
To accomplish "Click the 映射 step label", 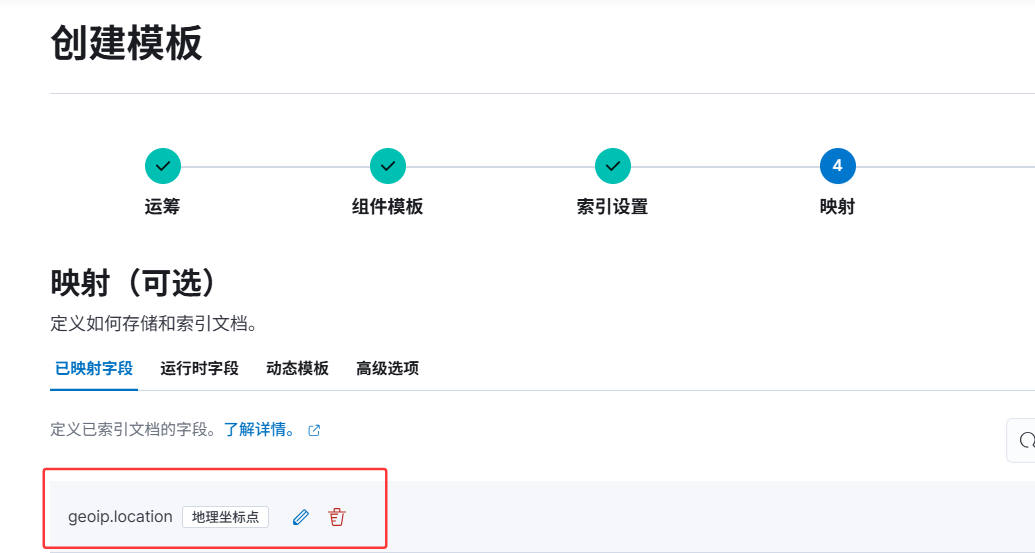I will tap(838, 207).
